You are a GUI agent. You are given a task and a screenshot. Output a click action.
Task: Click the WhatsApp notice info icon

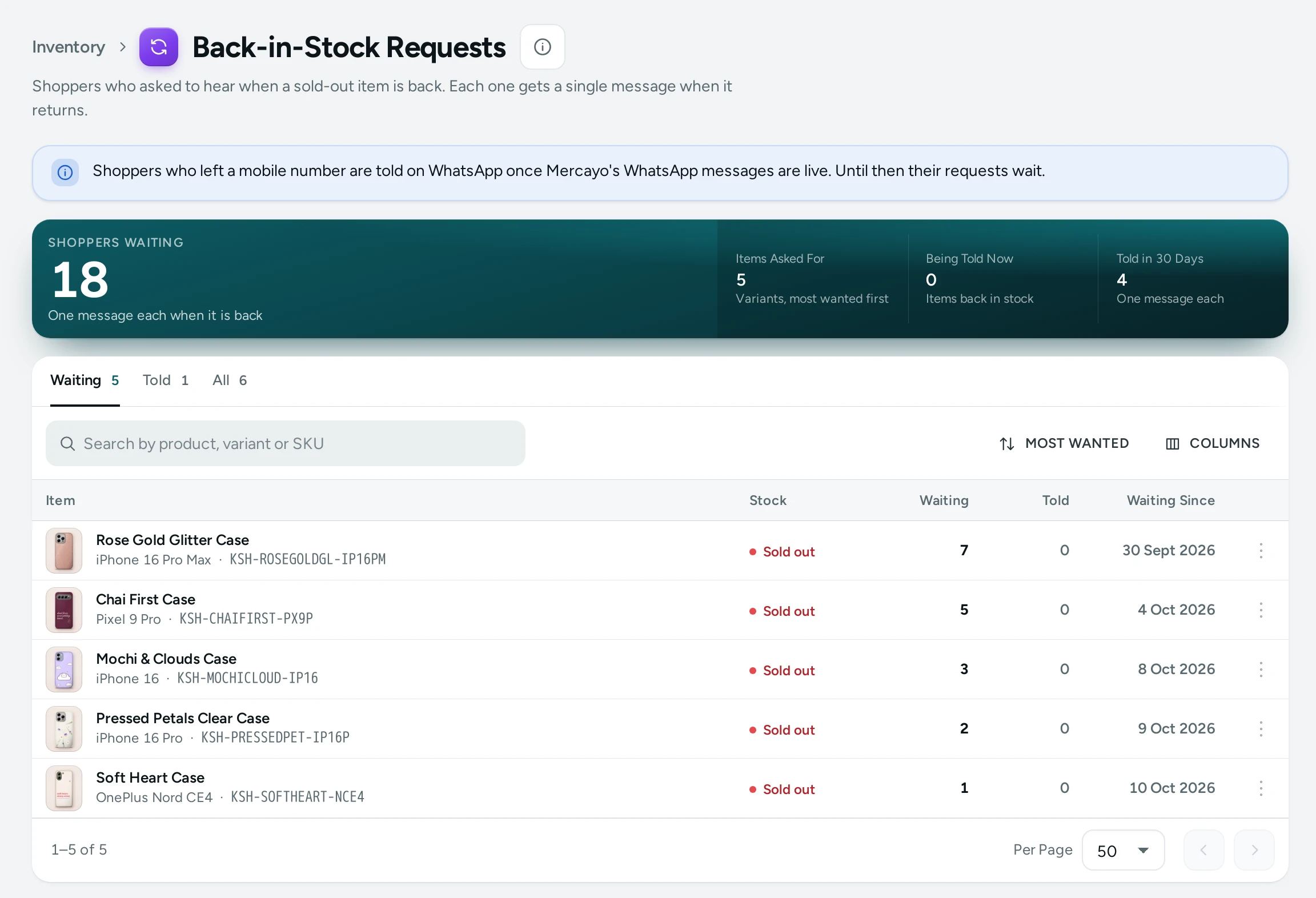(65, 172)
